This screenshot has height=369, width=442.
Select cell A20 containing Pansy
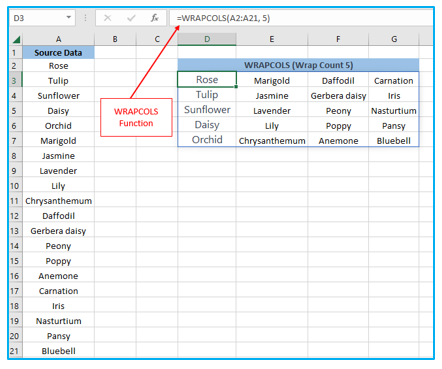[x=58, y=336]
